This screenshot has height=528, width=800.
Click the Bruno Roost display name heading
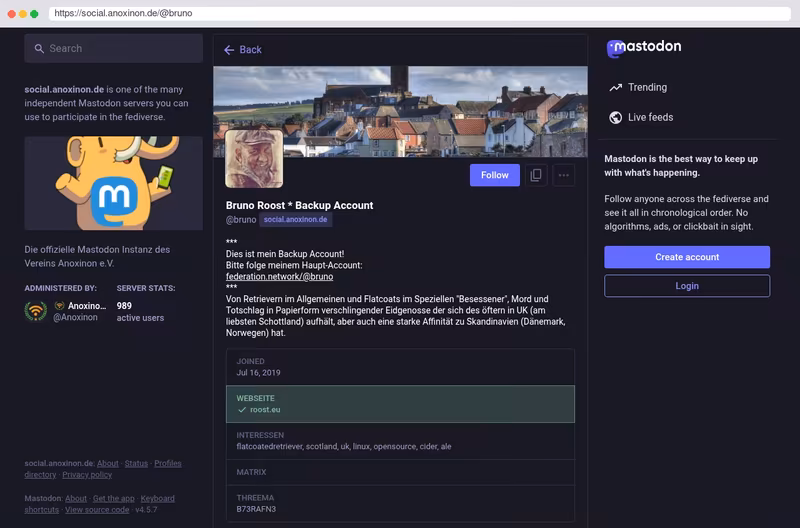pyautogui.click(x=299, y=205)
